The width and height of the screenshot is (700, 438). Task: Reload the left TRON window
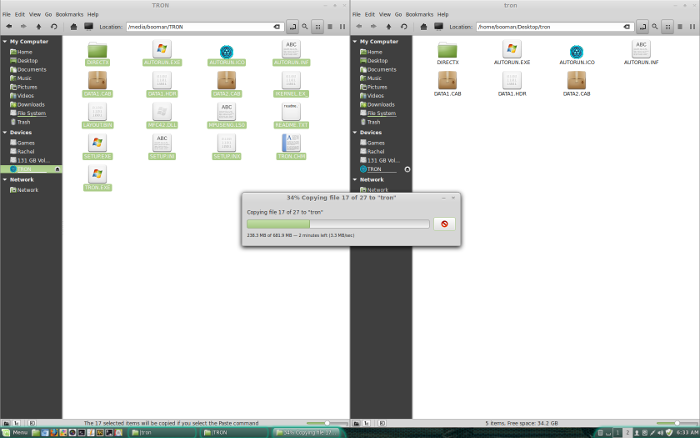[x=54, y=27]
